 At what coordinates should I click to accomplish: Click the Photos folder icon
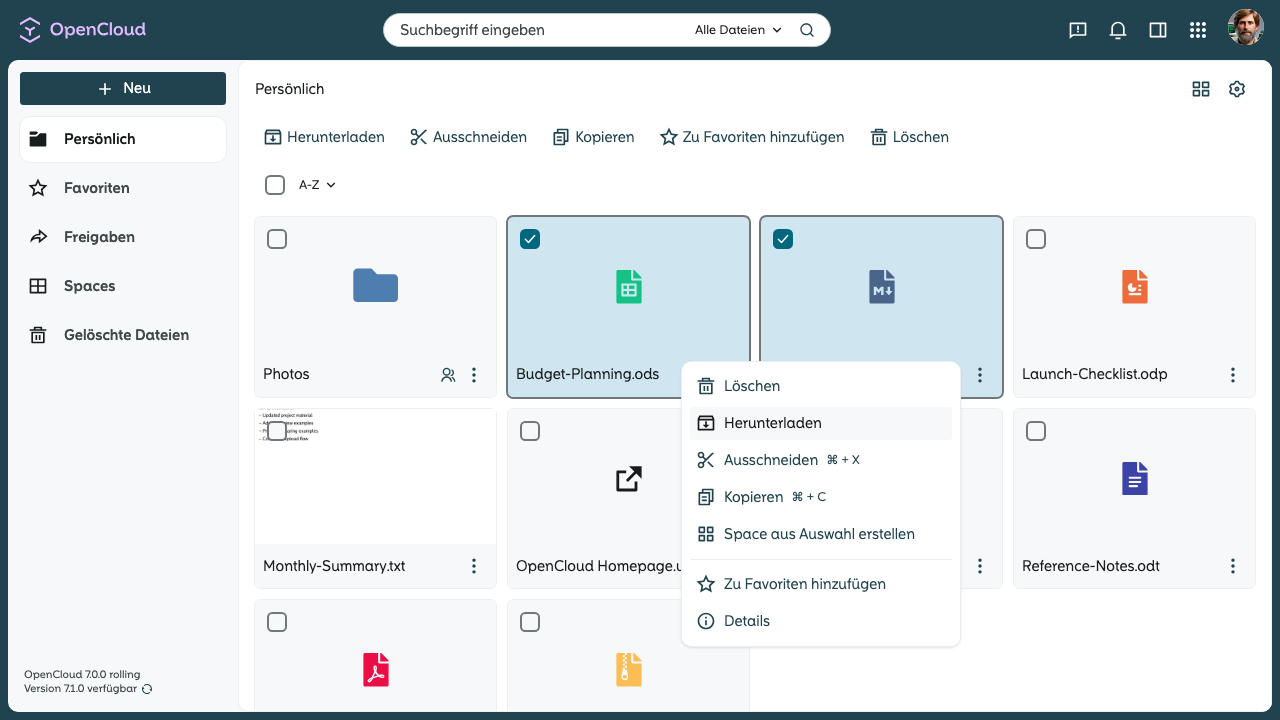[375, 286]
